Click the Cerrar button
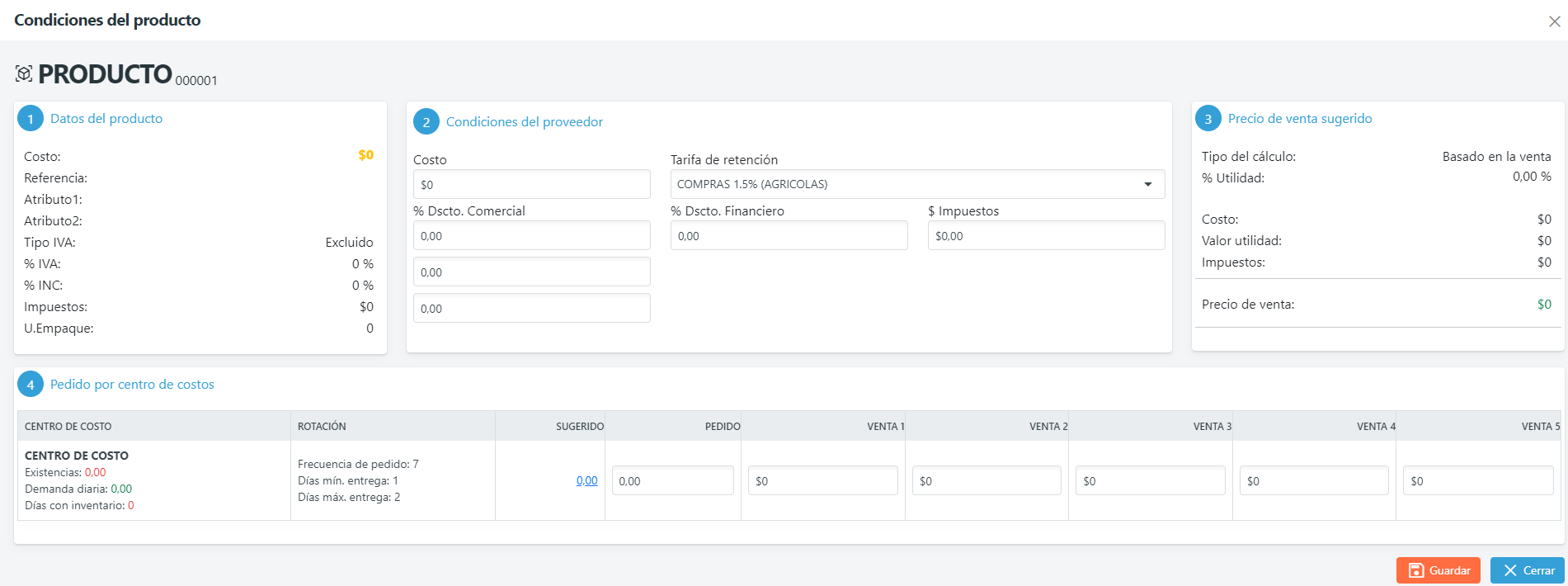The width and height of the screenshot is (1568, 586). (1528, 570)
